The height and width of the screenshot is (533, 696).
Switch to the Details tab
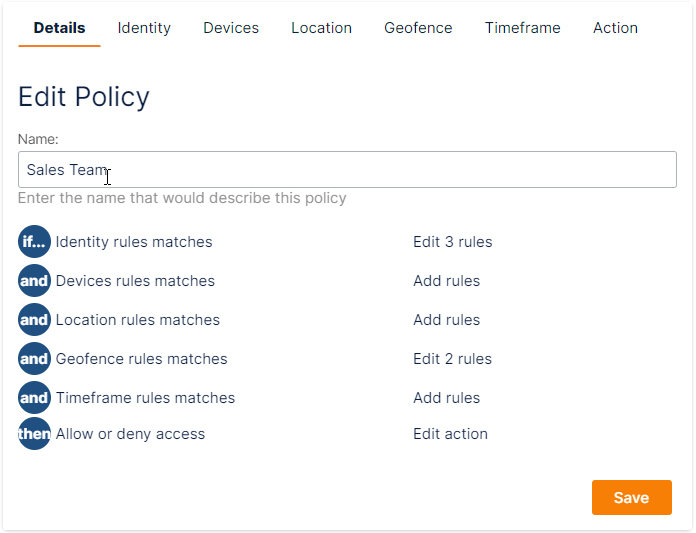pos(59,28)
